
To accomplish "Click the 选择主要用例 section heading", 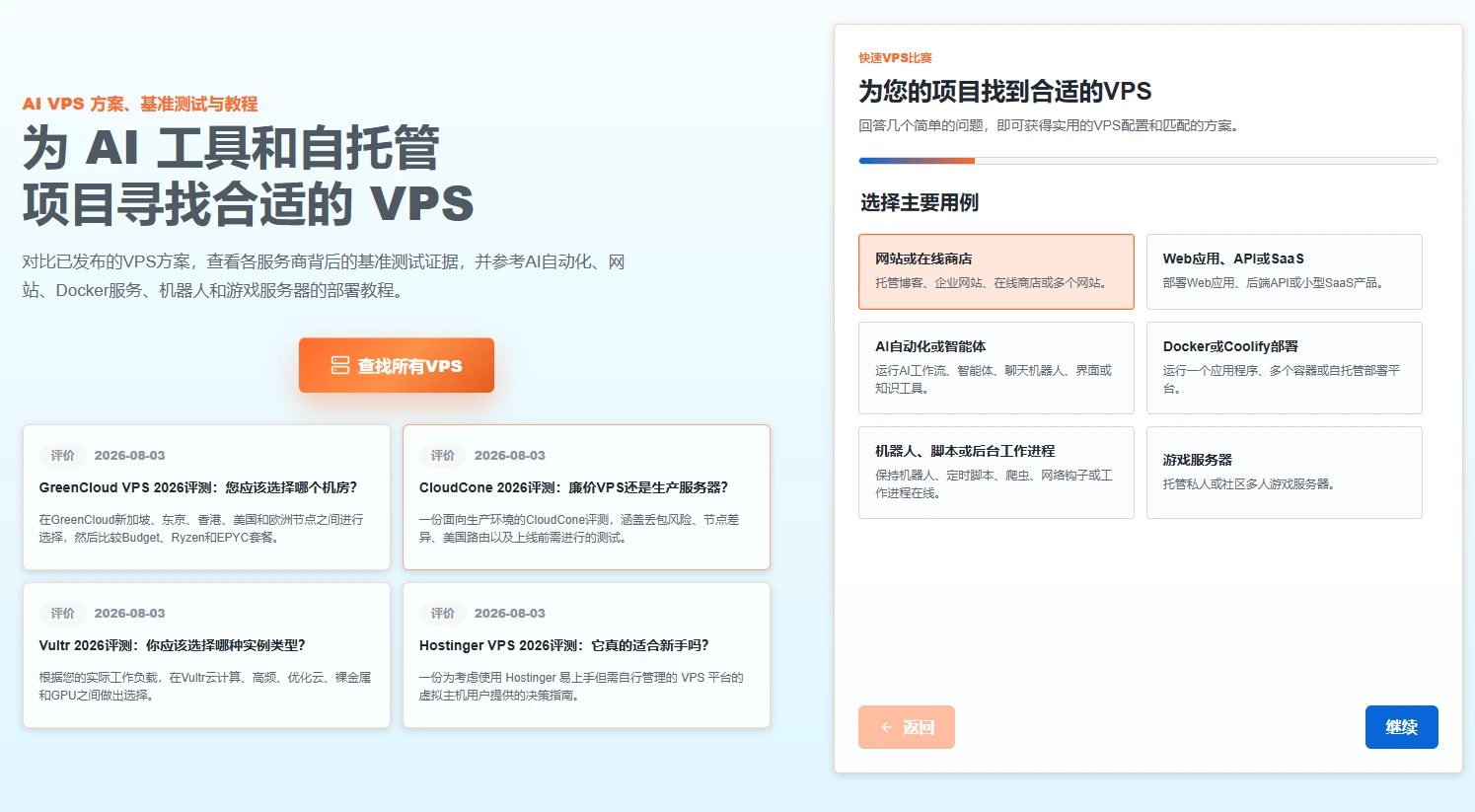I will pos(920,202).
